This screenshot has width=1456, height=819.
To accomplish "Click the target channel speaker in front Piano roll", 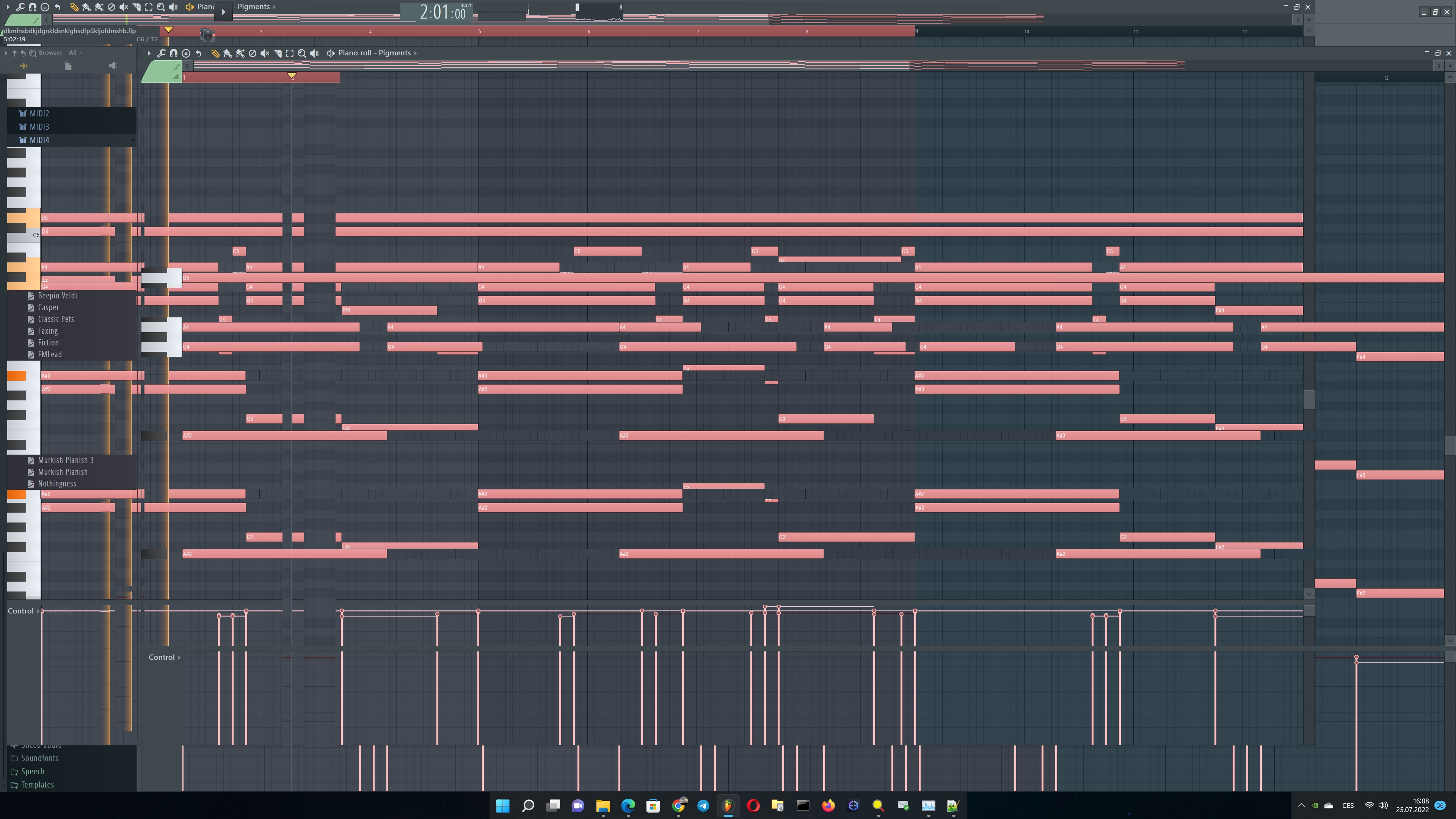I will (331, 53).
